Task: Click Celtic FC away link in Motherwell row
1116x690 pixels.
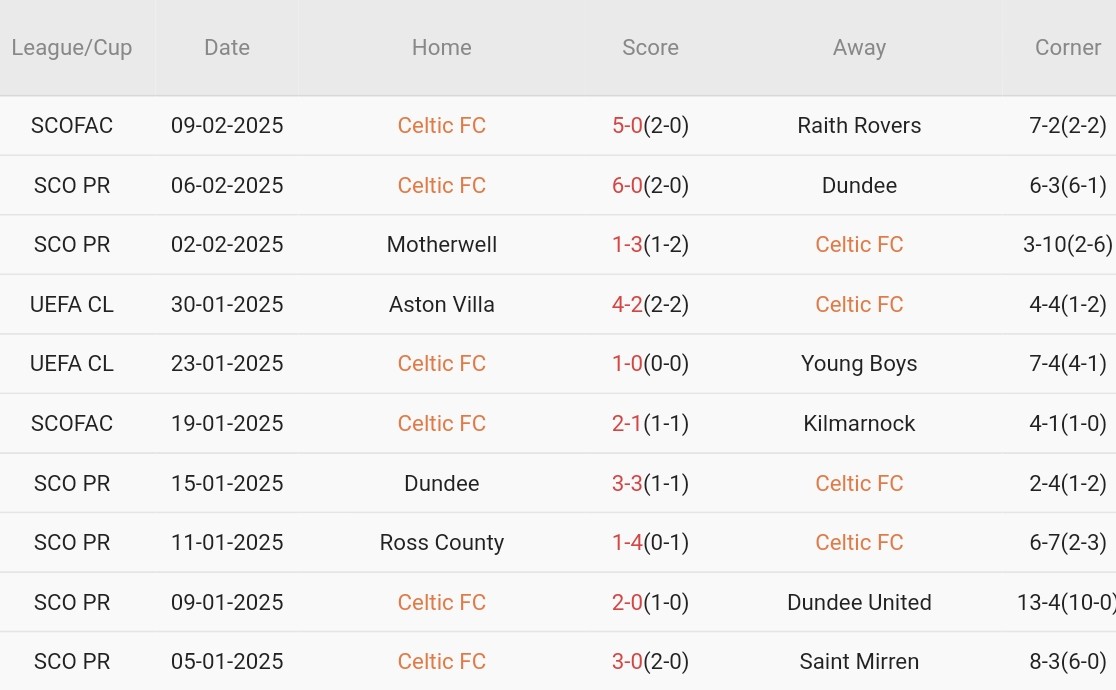Action: click(x=859, y=244)
